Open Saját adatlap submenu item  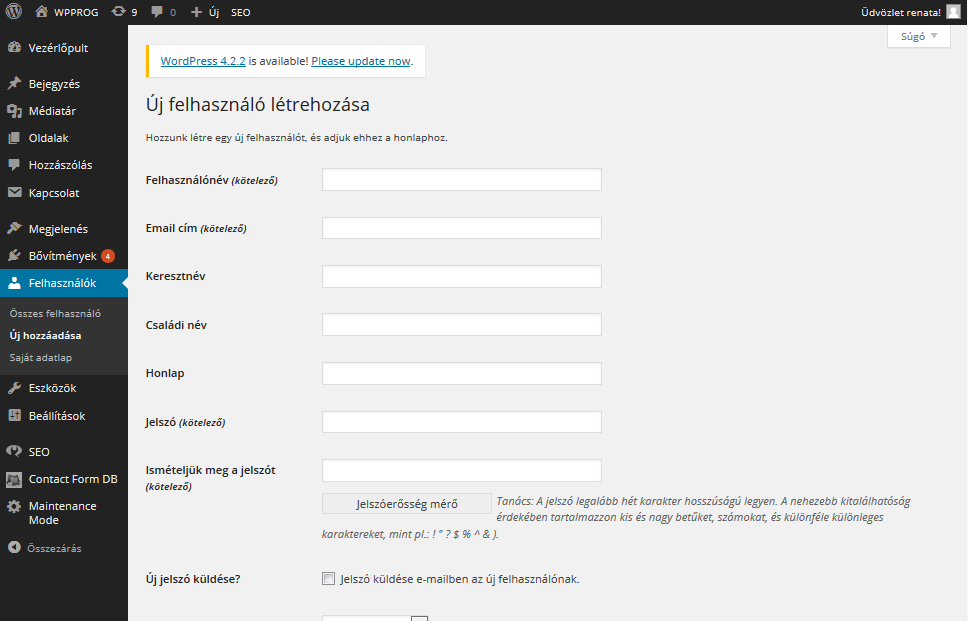click(41, 357)
